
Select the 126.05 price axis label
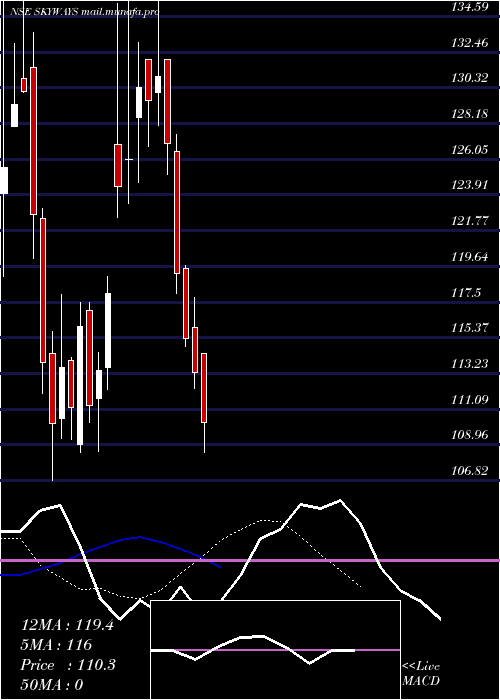pos(469,150)
